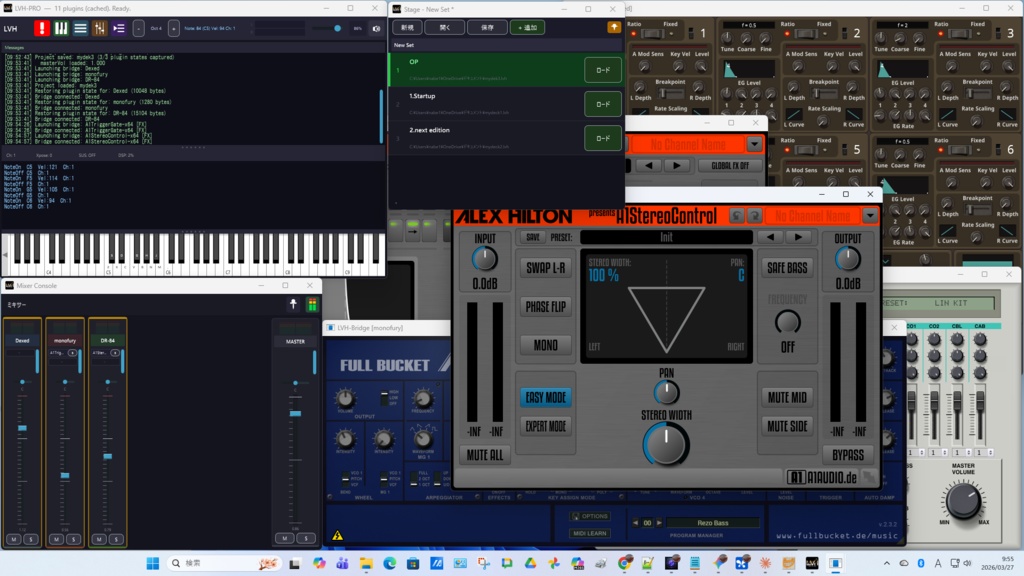Adjust the master volume slider in LVH toolbar
Image resolution: width=1024 pixels, height=576 pixels.
click(x=328, y=29)
